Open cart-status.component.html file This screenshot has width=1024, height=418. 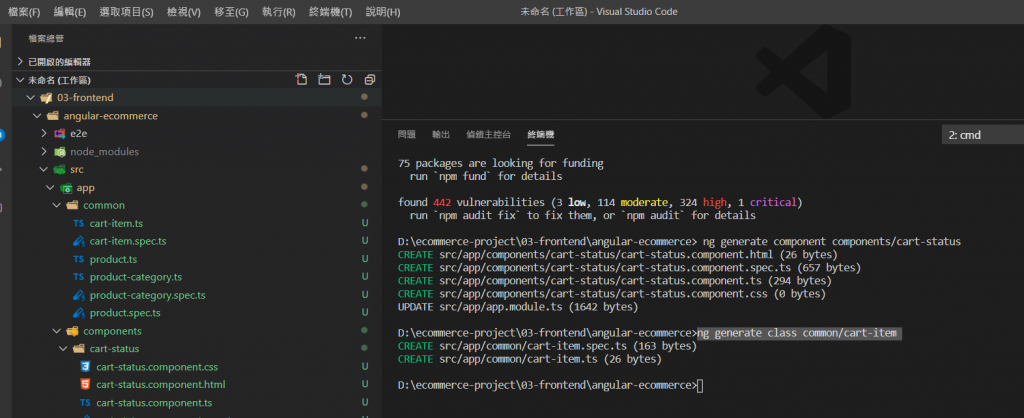[161, 385]
